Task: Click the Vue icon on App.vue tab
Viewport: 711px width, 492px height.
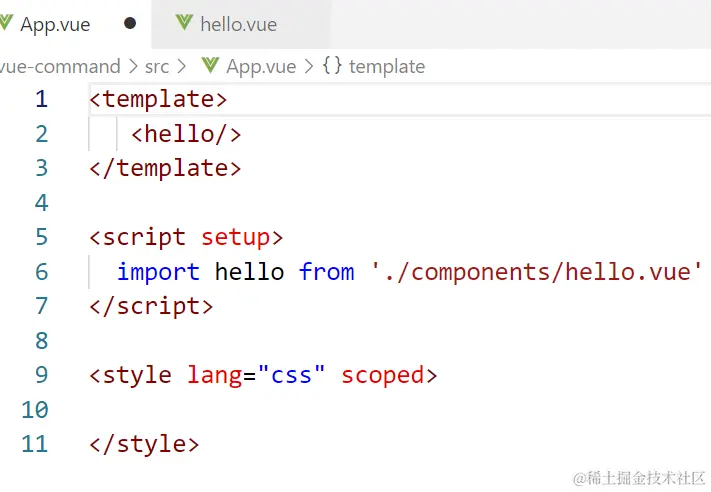Action: pos(7,24)
